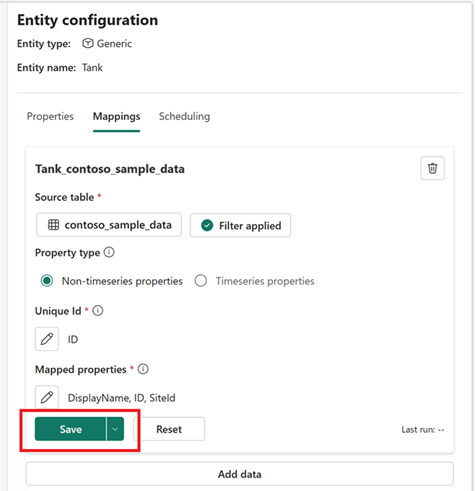Edit Unique Id with the pencil icon

[x=47, y=339]
